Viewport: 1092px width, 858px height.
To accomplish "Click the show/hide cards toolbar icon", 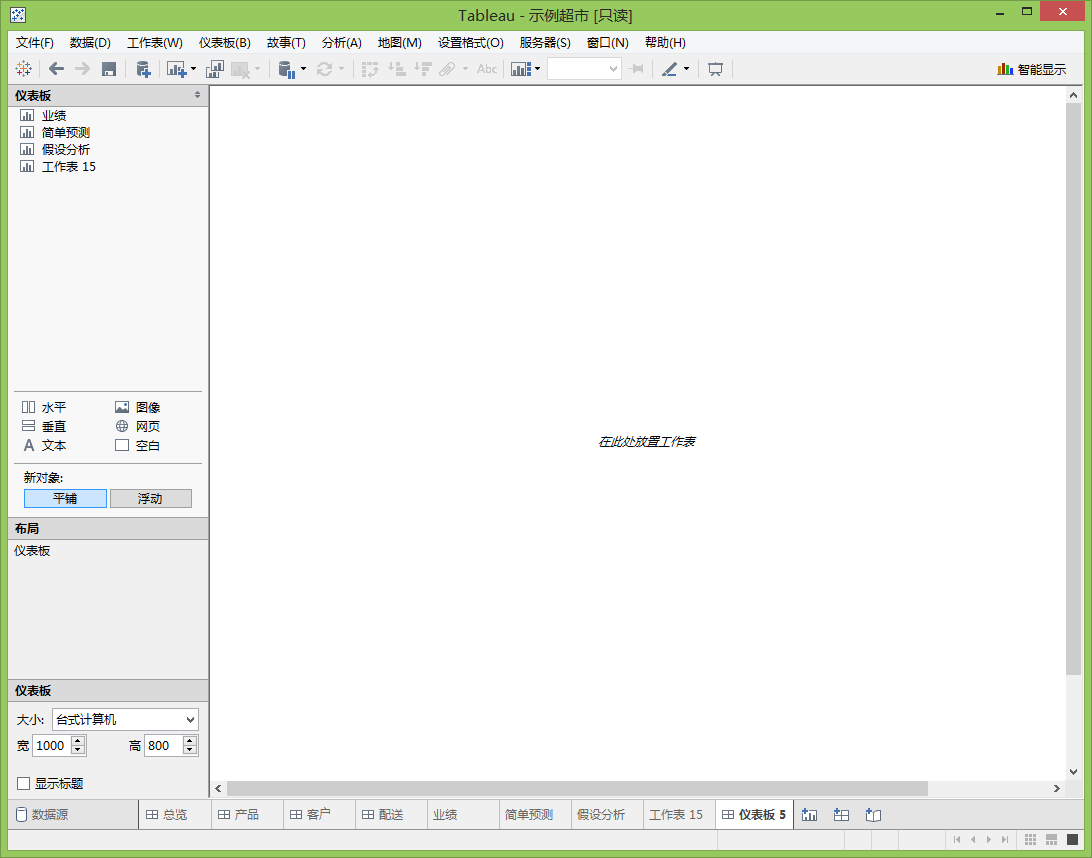I will click(521, 69).
